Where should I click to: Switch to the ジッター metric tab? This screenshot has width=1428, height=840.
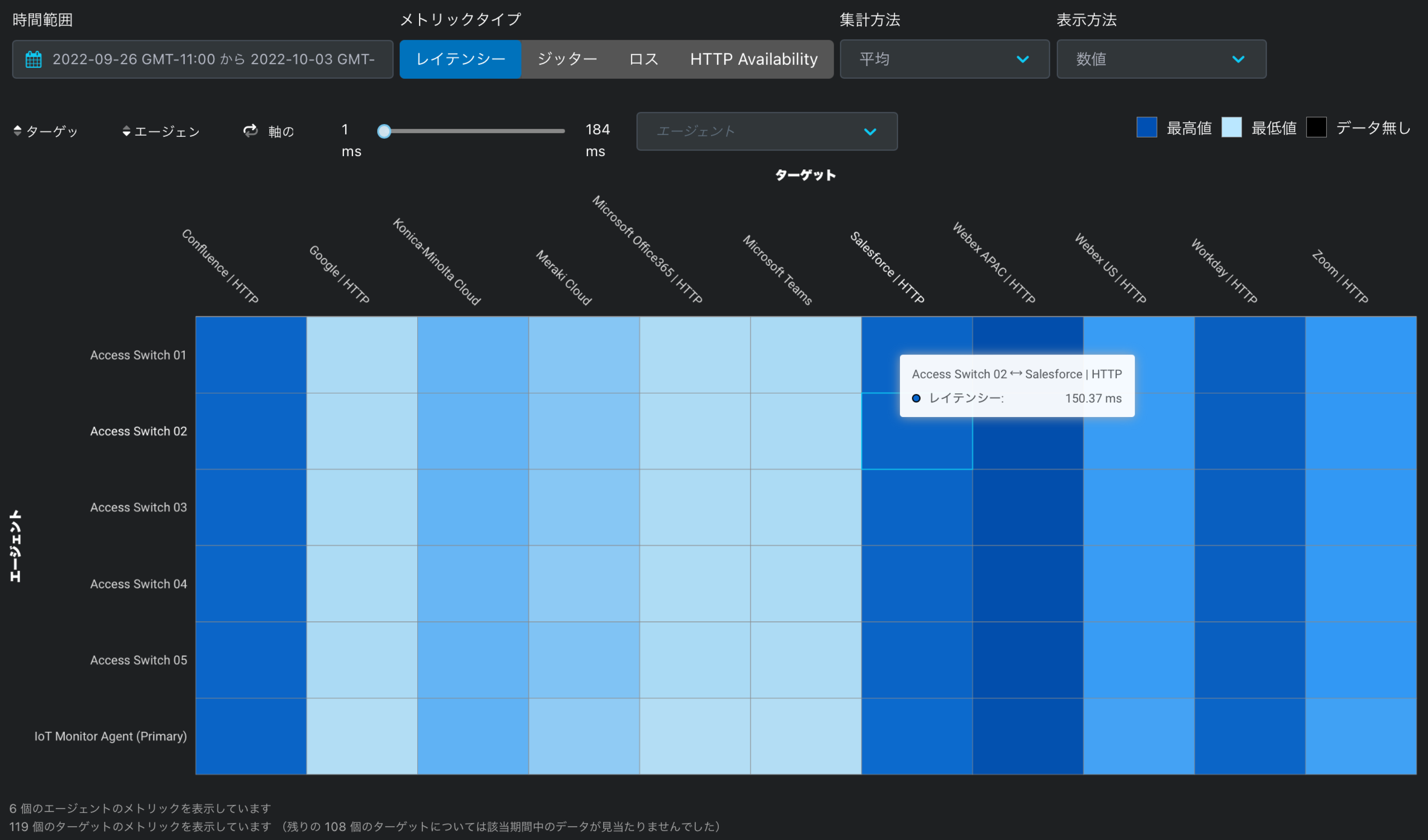click(x=567, y=59)
